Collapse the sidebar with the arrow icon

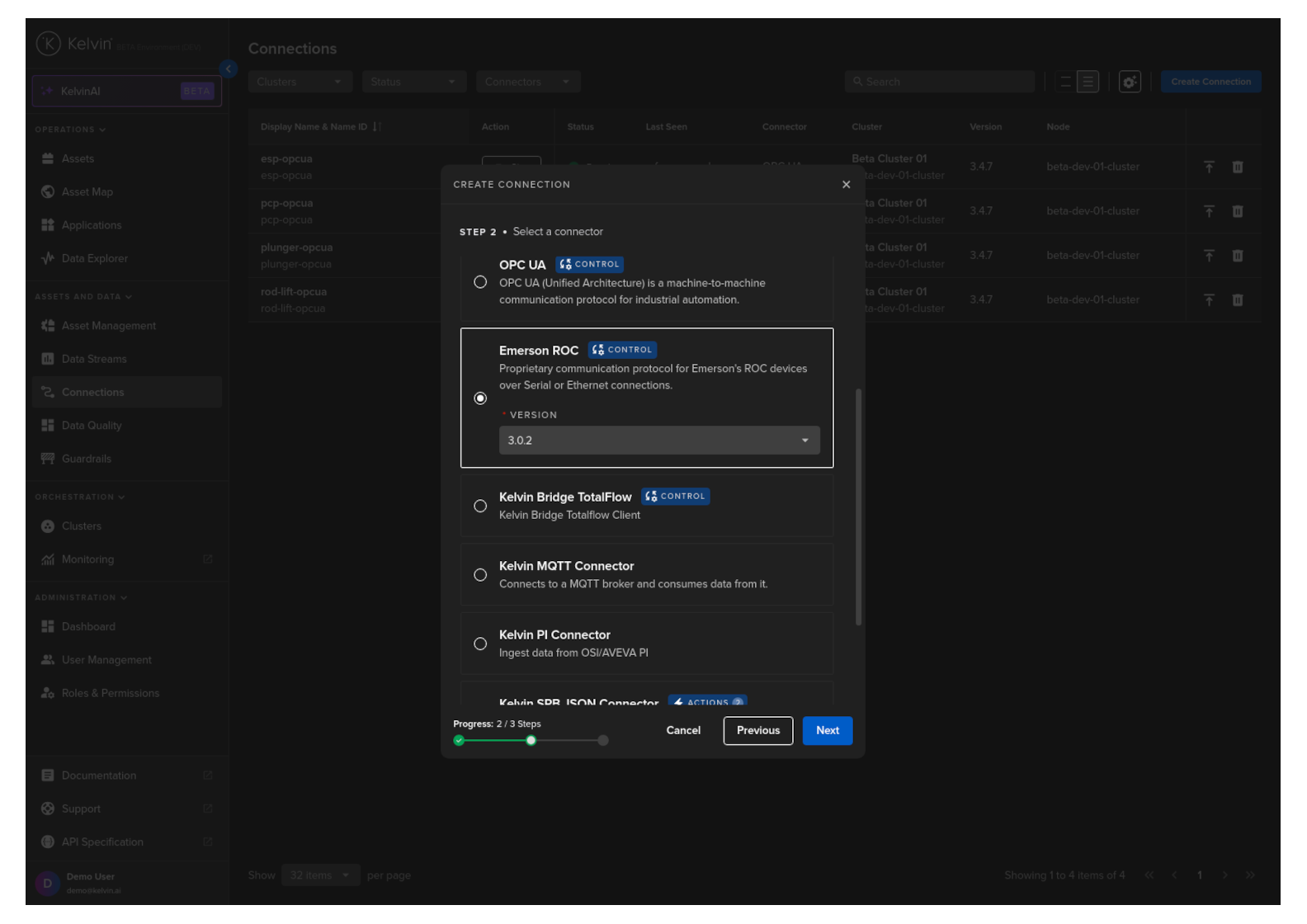tap(229, 69)
